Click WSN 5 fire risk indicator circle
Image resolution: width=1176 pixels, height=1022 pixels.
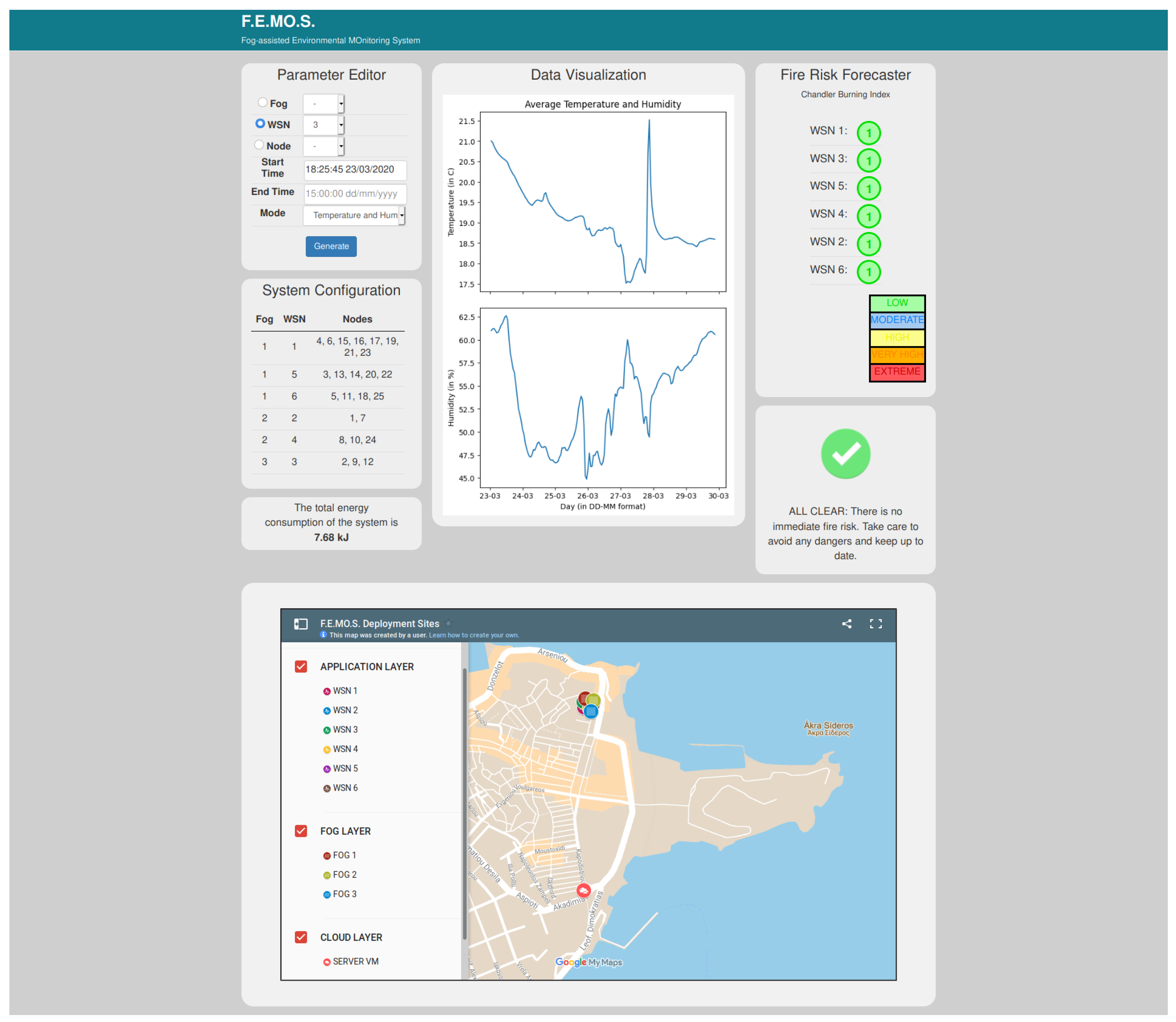tap(868, 189)
